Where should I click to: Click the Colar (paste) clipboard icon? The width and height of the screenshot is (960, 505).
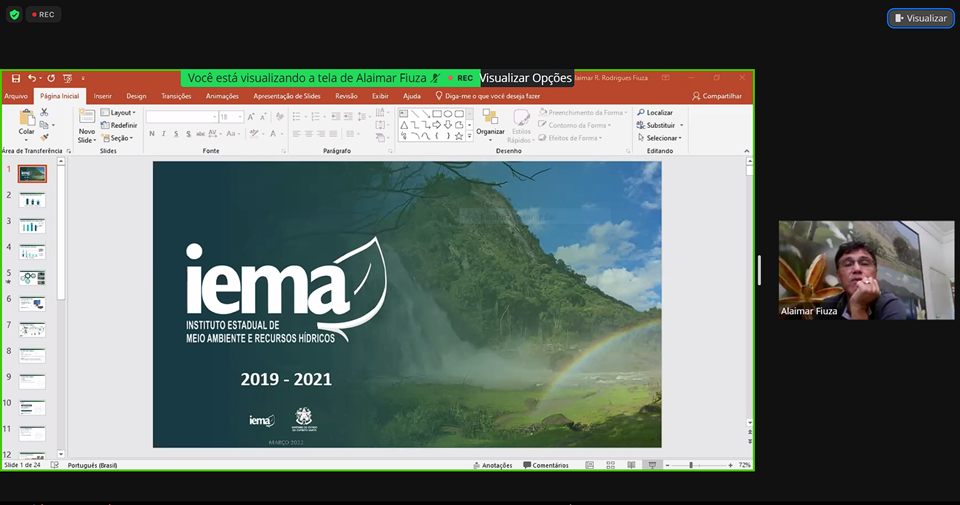pyautogui.click(x=26, y=118)
